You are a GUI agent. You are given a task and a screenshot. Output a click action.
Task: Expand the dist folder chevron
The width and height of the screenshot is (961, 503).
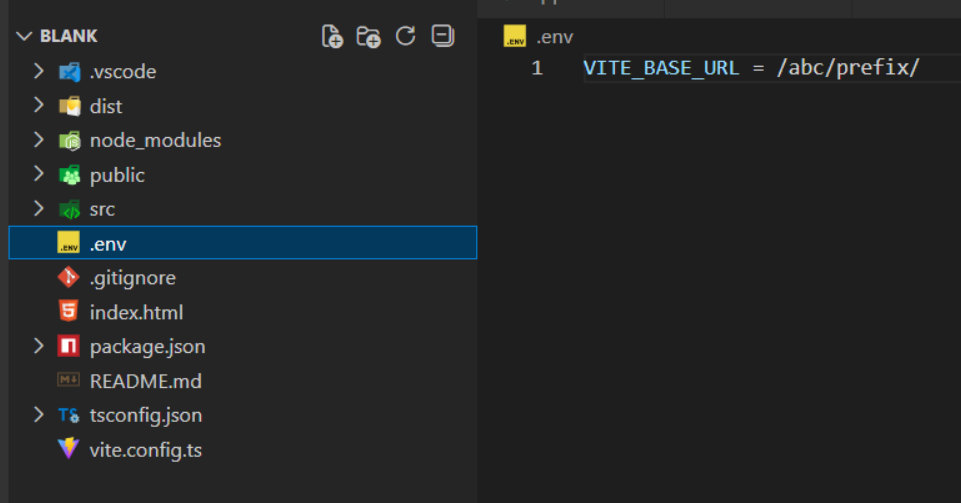[39, 106]
